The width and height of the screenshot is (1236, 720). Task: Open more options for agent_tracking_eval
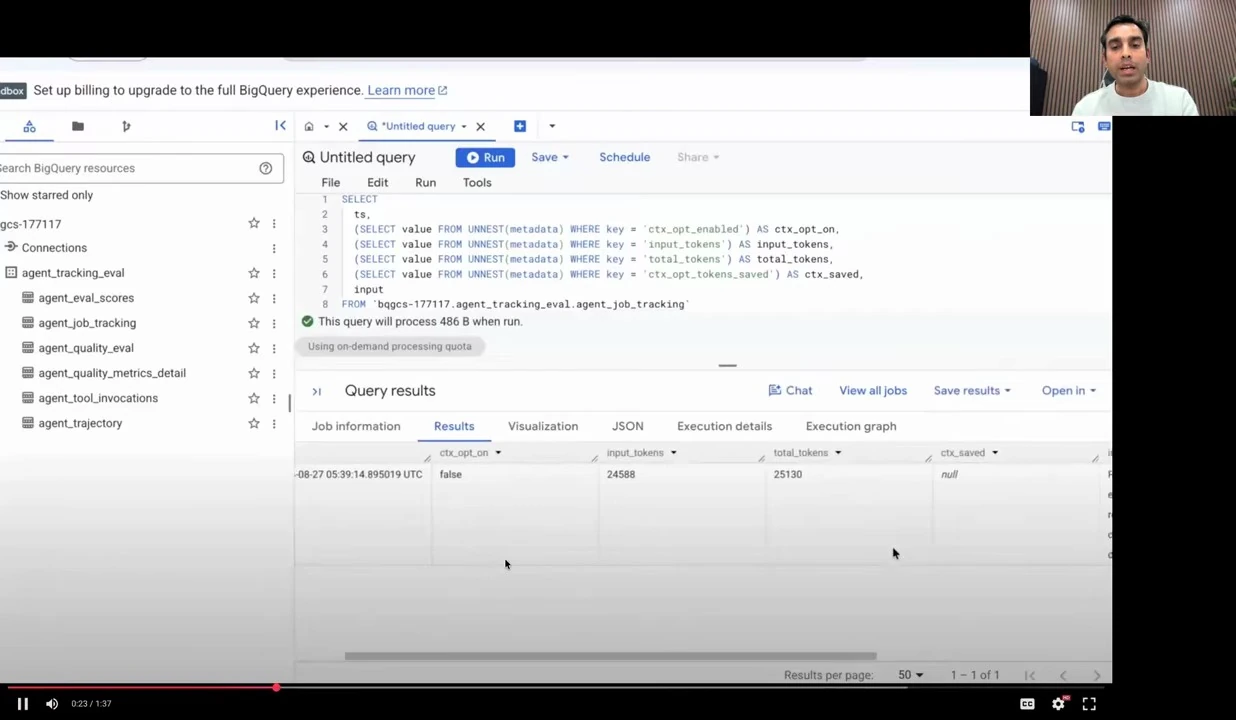click(x=274, y=273)
